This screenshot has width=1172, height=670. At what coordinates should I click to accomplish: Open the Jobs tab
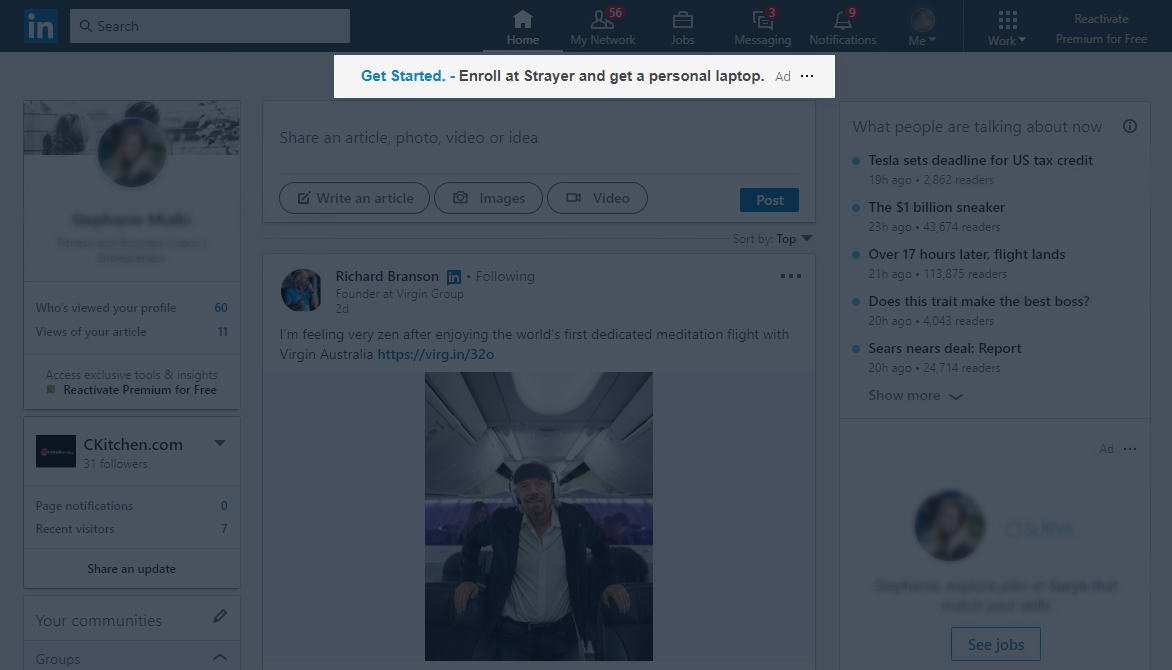click(x=682, y=27)
